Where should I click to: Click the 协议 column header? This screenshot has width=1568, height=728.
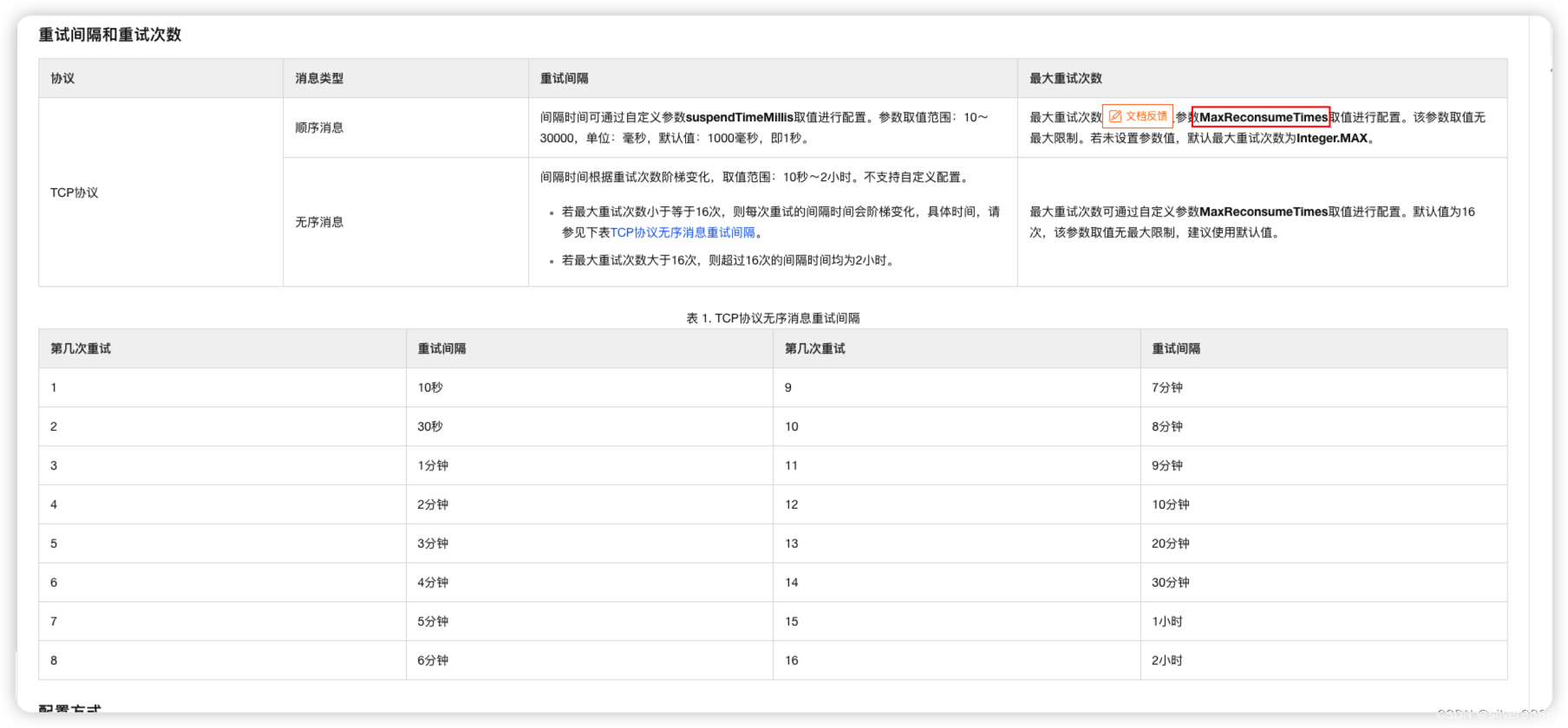(160, 78)
